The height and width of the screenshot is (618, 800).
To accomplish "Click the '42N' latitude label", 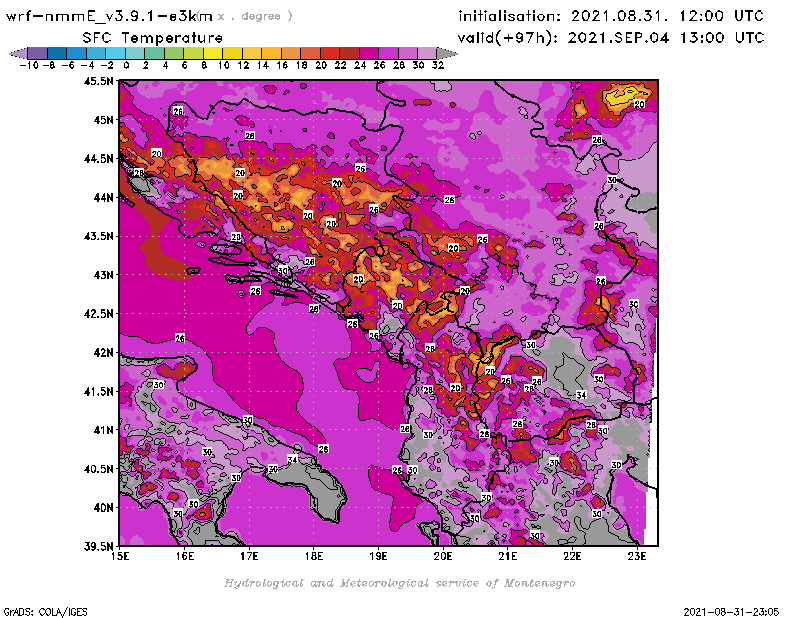I will pyautogui.click(x=103, y=353).
